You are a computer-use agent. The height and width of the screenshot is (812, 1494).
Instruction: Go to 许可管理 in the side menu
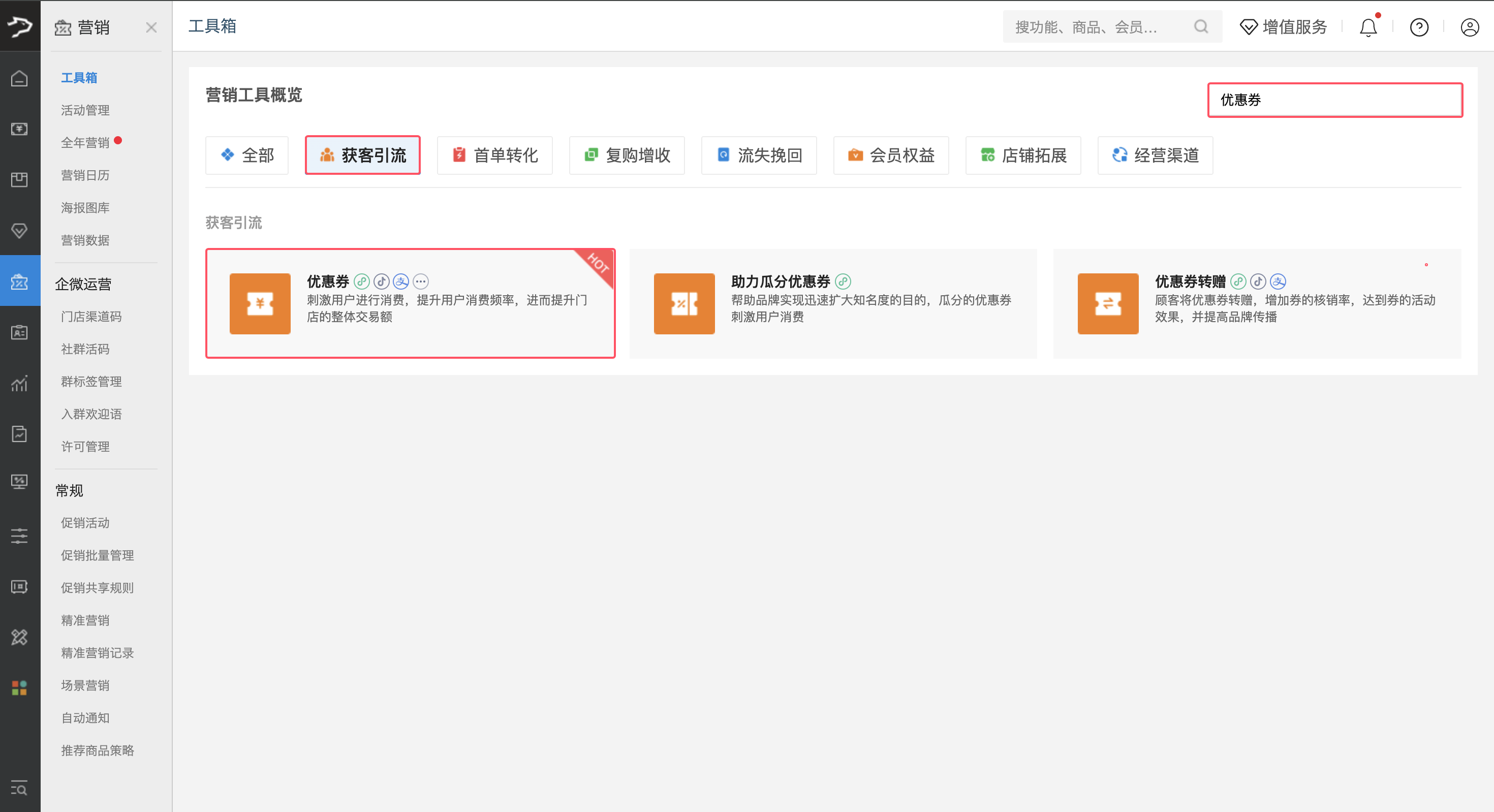(85, 447)
